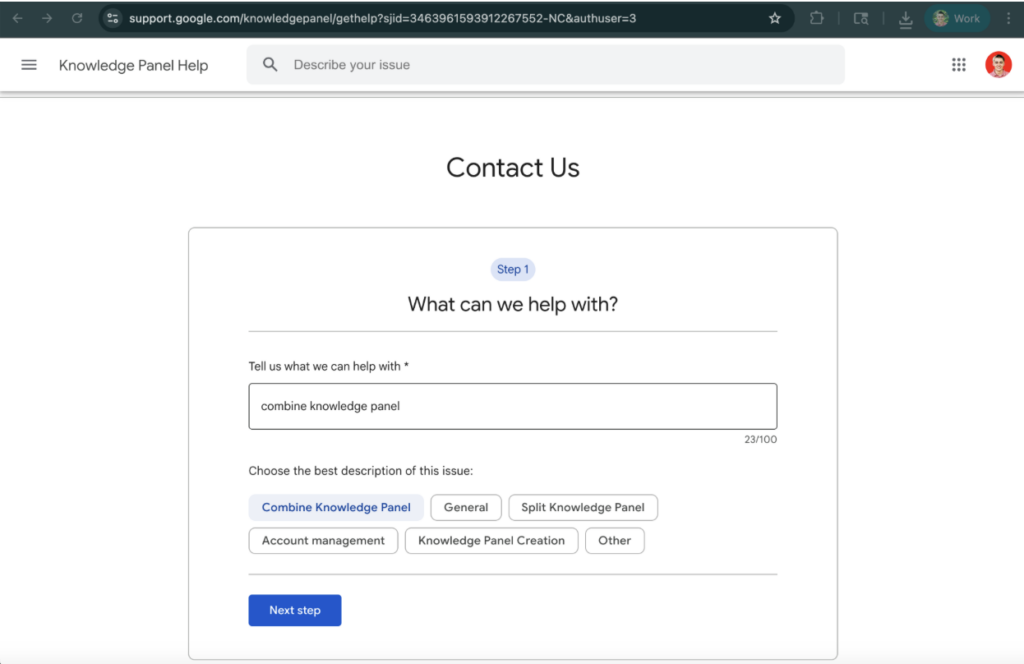
Task: Select the Combine Knowledge Panel chip
Action: click(336, 507)
